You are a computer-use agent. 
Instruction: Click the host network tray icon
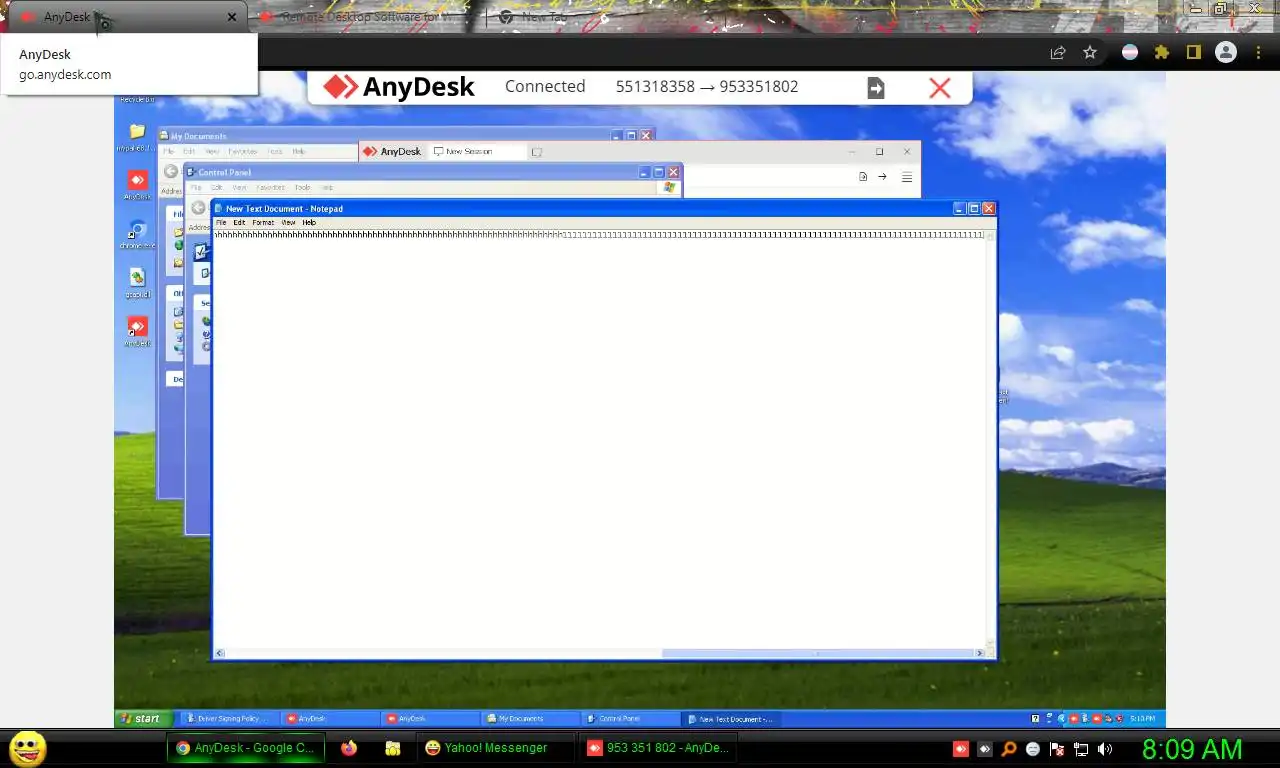1081,748
